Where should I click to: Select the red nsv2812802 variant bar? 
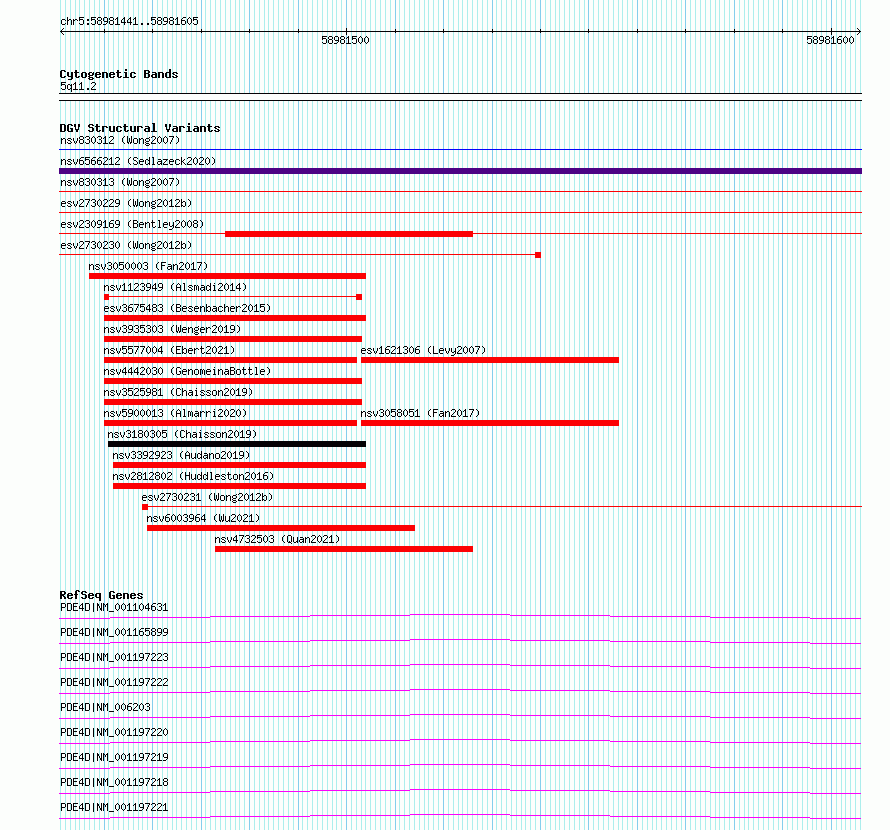[x=240, y=486]
